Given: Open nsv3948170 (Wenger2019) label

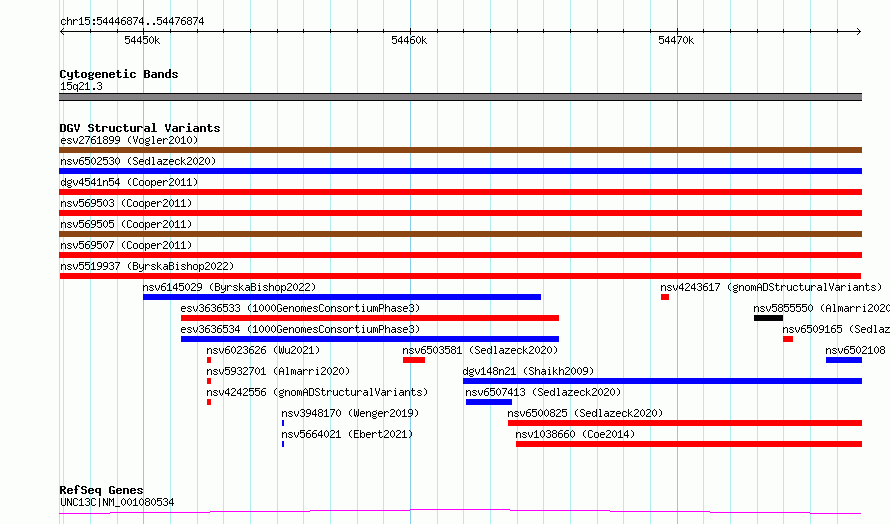Looking at the screenshot, I should click(x=350, y=413).
